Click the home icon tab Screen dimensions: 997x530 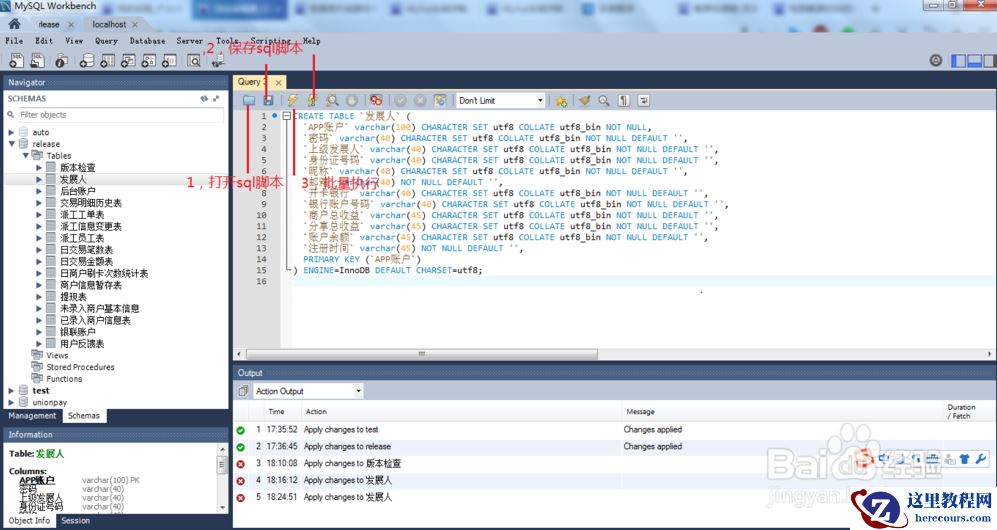pos(15,24)
